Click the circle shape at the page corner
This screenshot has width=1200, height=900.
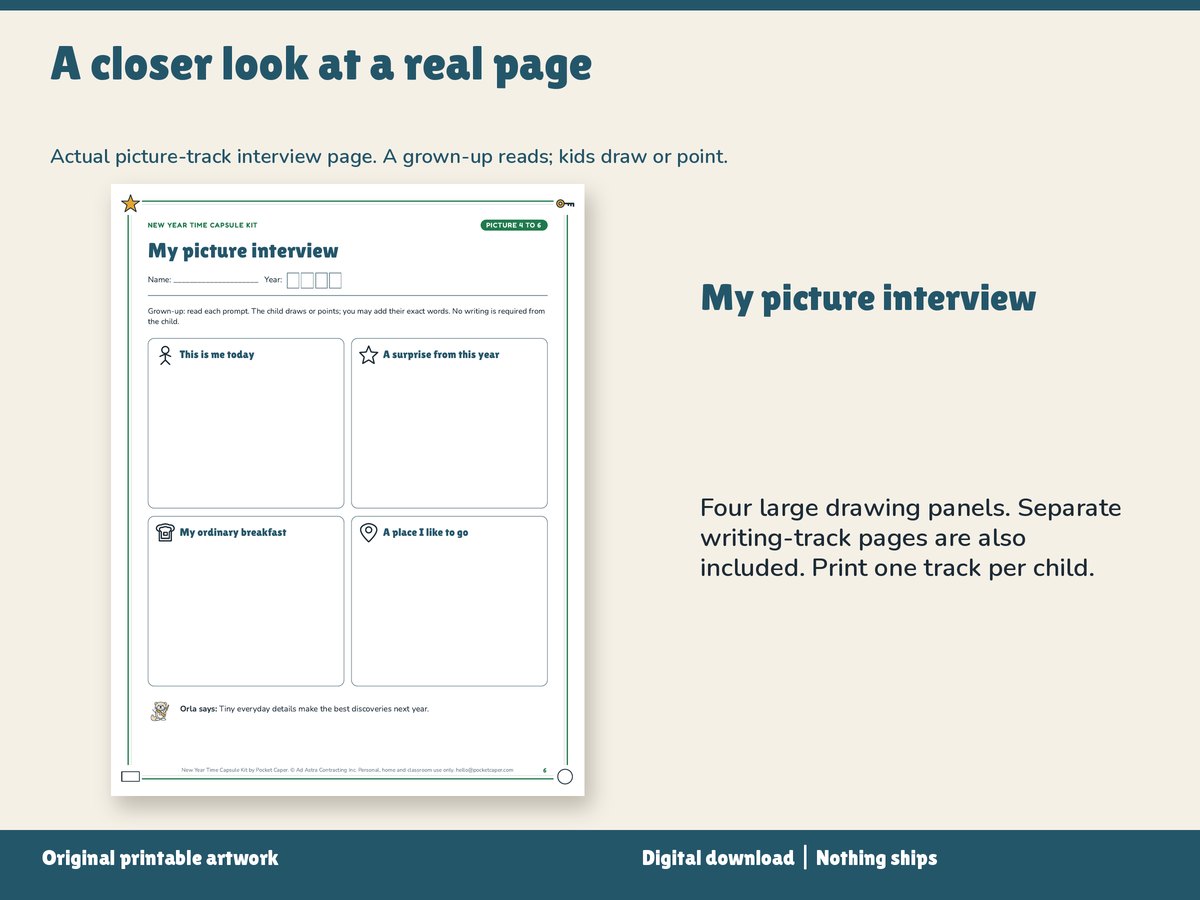[x=565, y=776]
